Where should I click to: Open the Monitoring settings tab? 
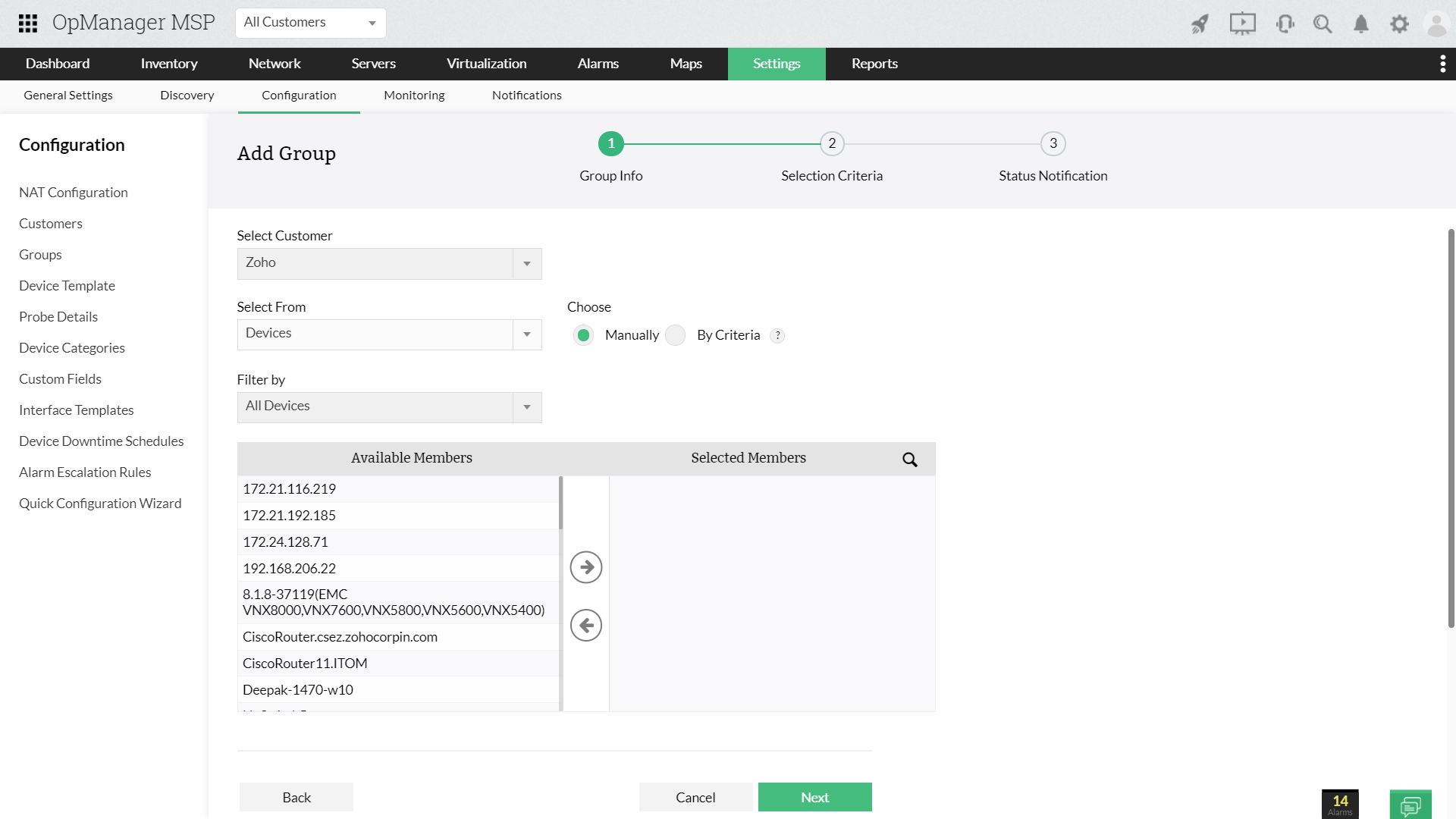click(x=414, y=96)
